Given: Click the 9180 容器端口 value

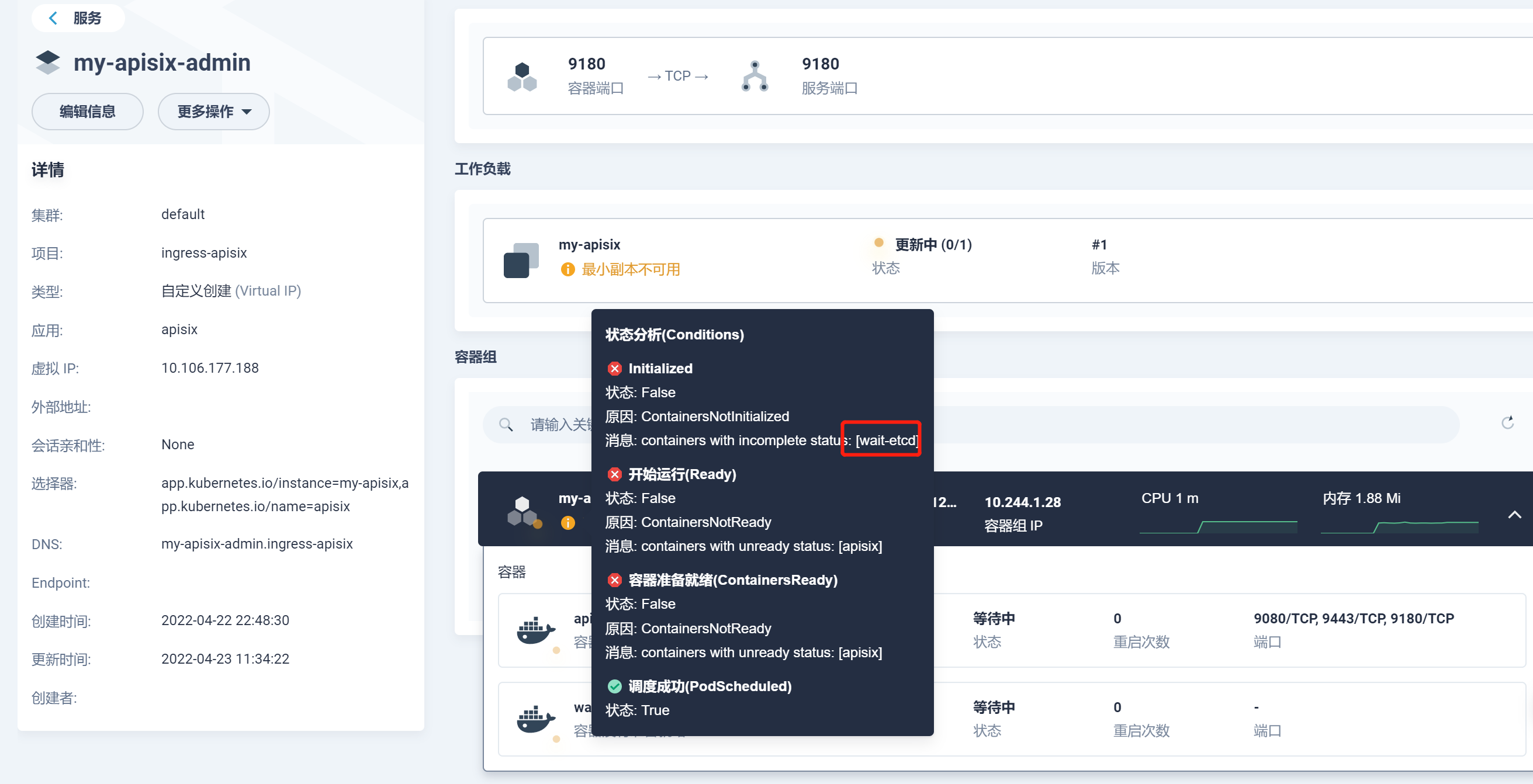Looking at the screenshot, I should [x=586, y=64].
